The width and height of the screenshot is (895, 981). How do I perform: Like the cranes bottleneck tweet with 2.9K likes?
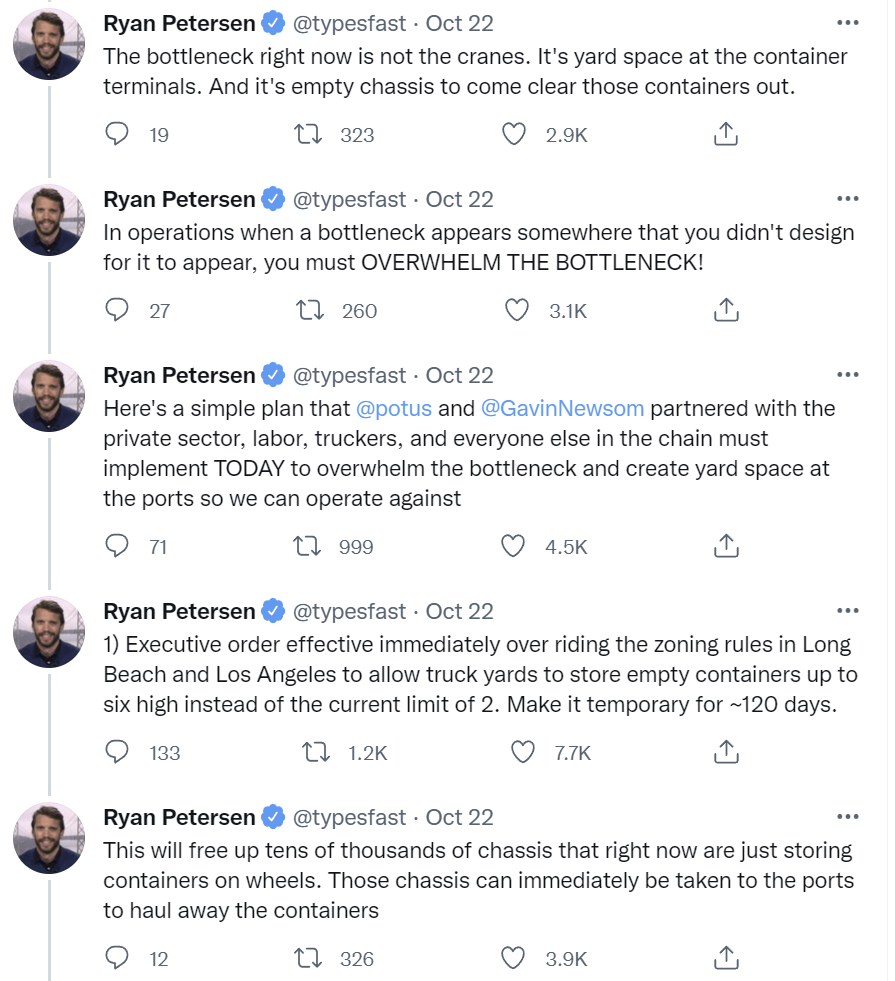point(514,134)
